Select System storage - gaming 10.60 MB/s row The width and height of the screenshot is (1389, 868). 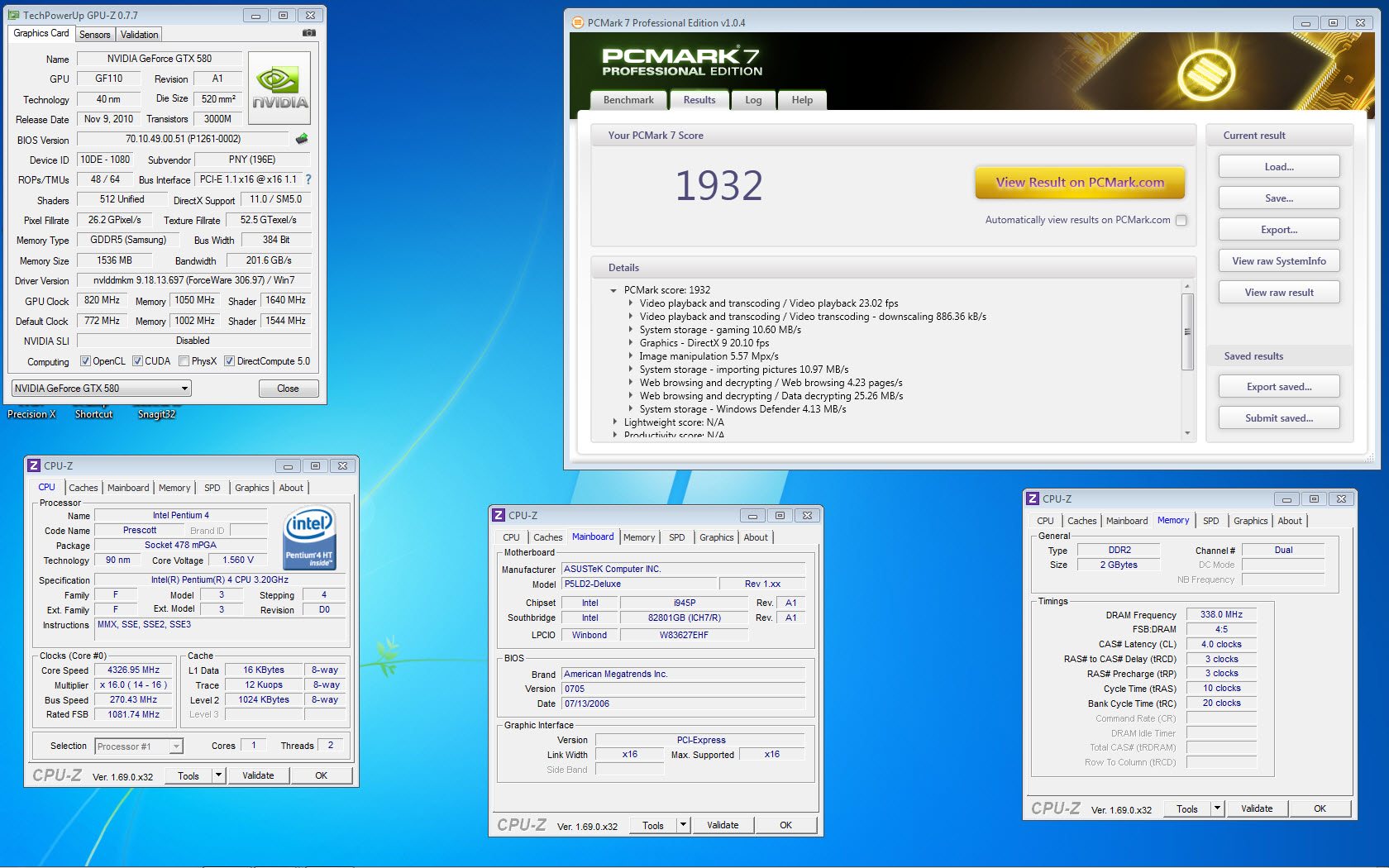tap(719, 330)
